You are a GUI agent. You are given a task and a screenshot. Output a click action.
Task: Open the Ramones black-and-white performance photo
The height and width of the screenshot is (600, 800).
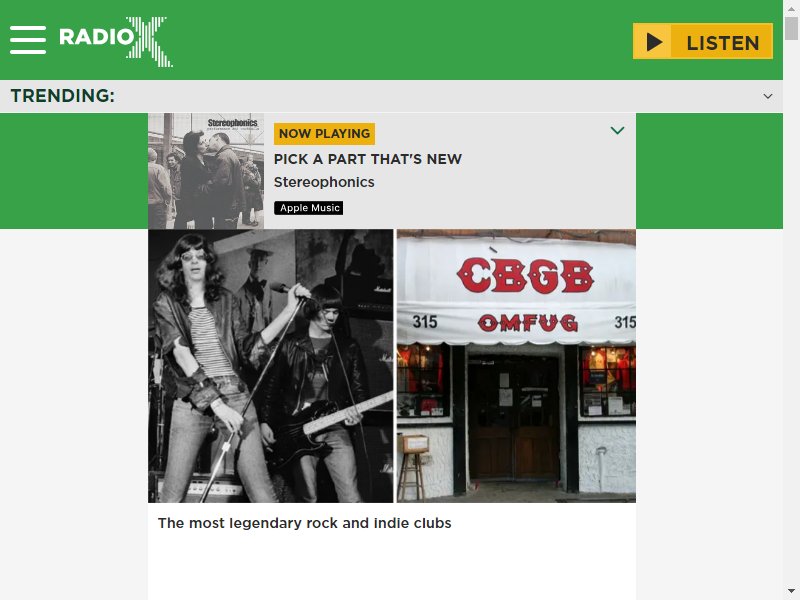pos(271,366)
